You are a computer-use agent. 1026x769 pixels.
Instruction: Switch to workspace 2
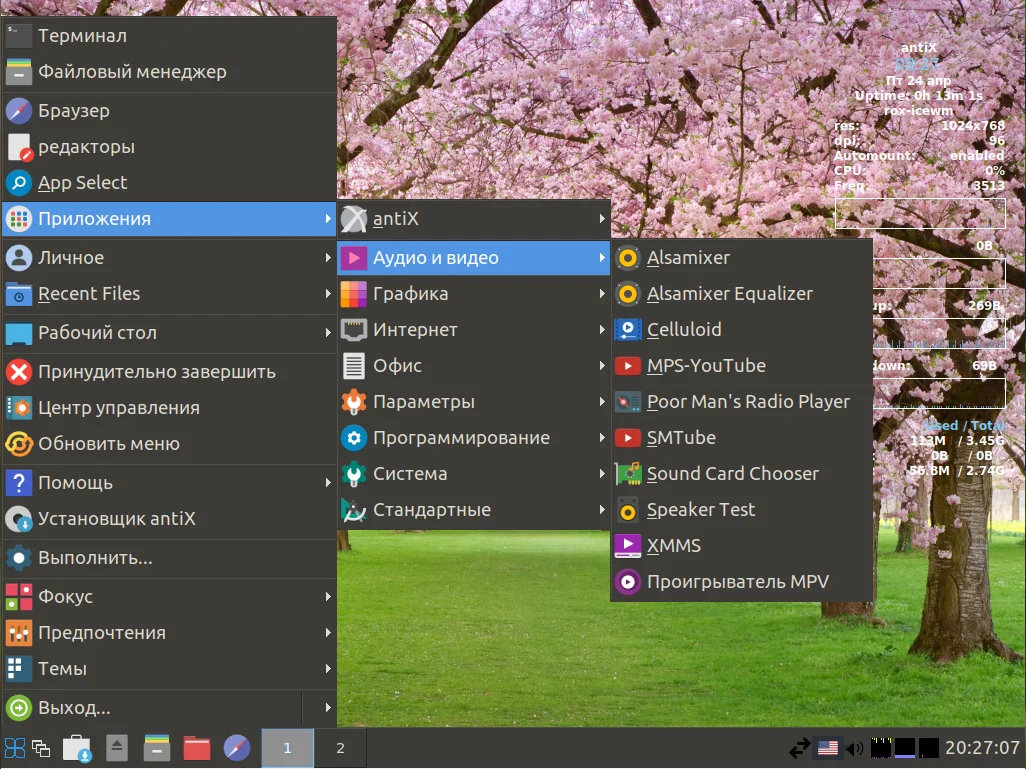(x=340, y=748)
